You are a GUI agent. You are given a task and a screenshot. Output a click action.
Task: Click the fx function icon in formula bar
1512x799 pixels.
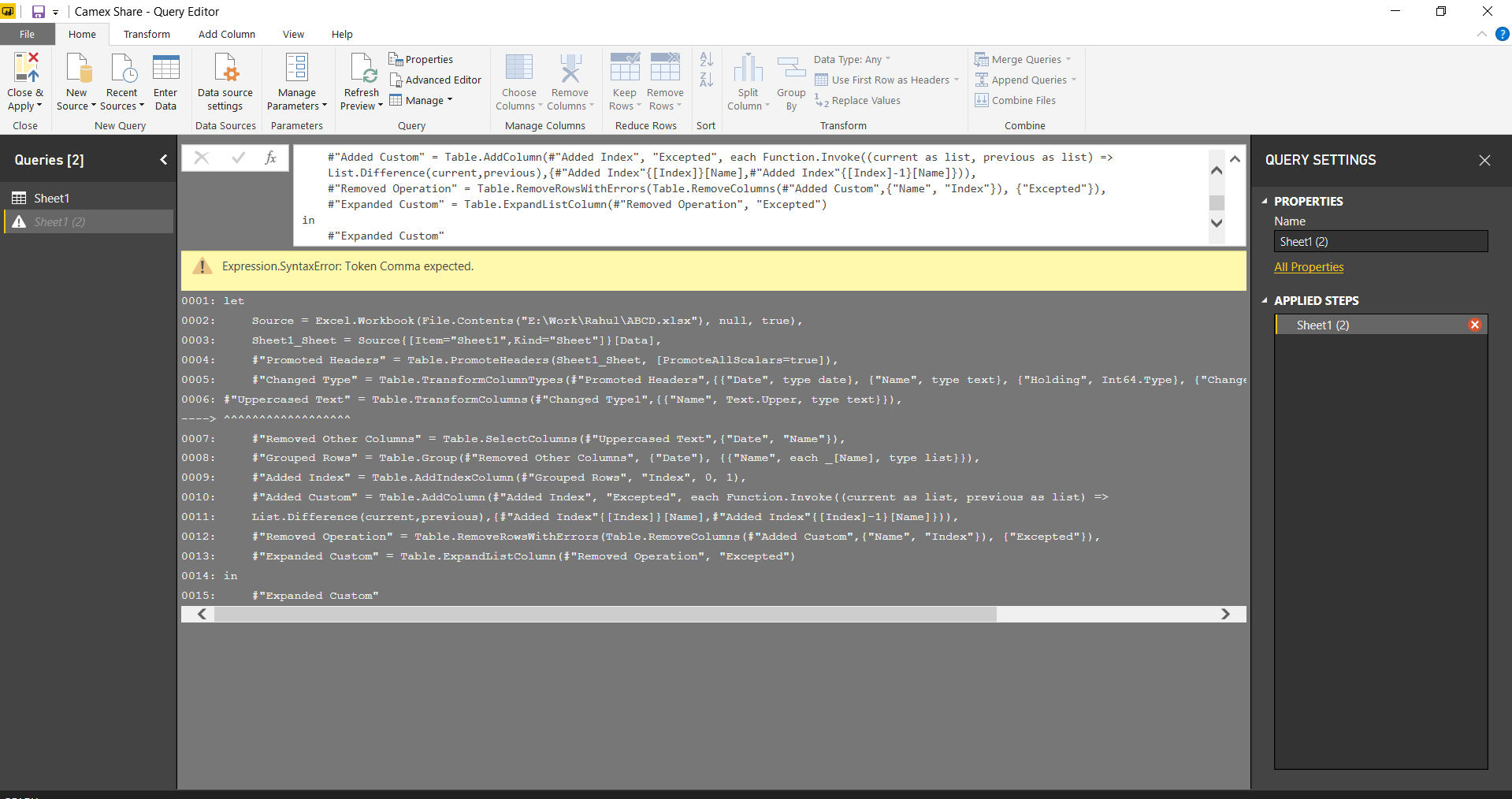pos(270,158)
